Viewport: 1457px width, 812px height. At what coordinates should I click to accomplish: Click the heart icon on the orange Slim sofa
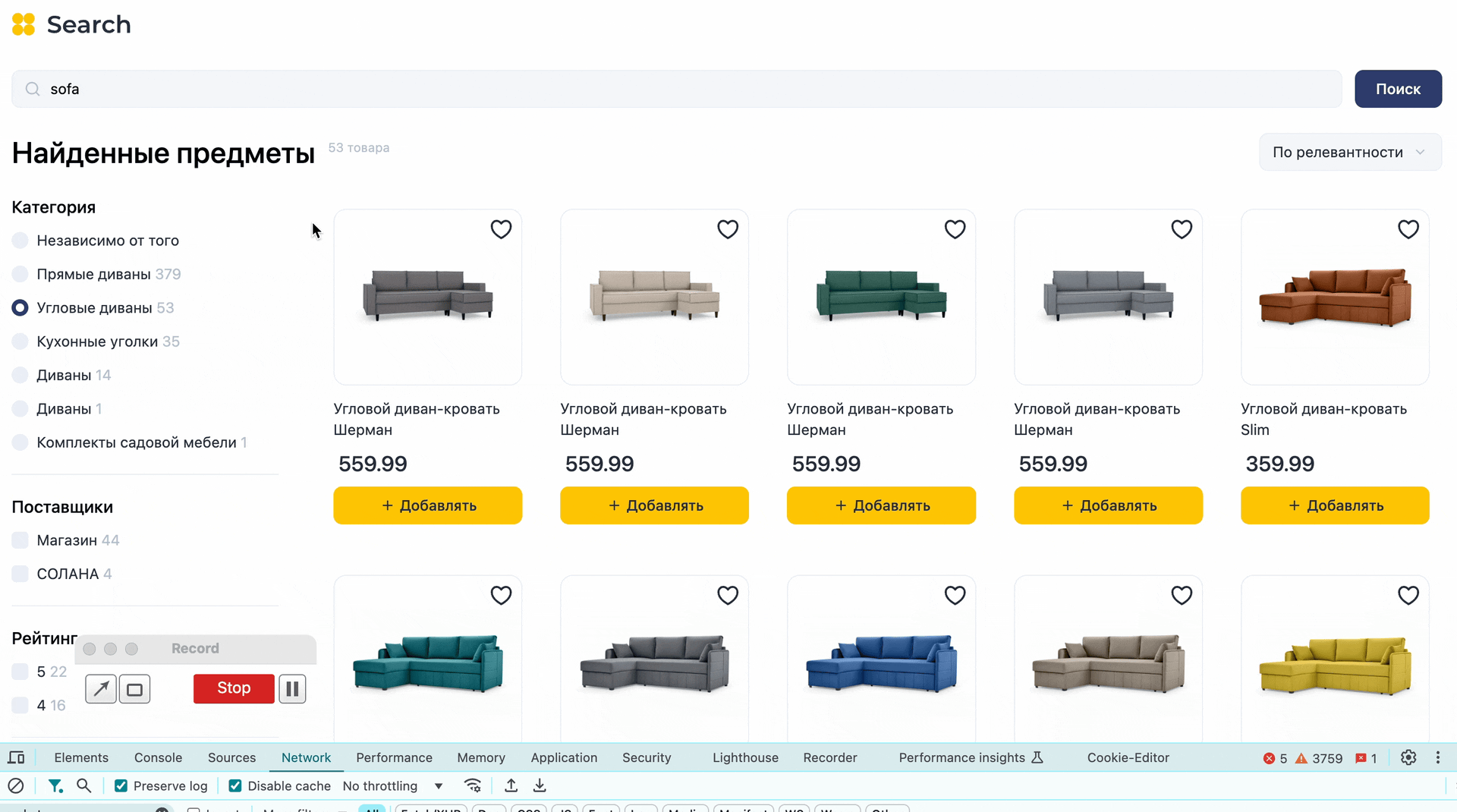click(x=1408, y=229)
